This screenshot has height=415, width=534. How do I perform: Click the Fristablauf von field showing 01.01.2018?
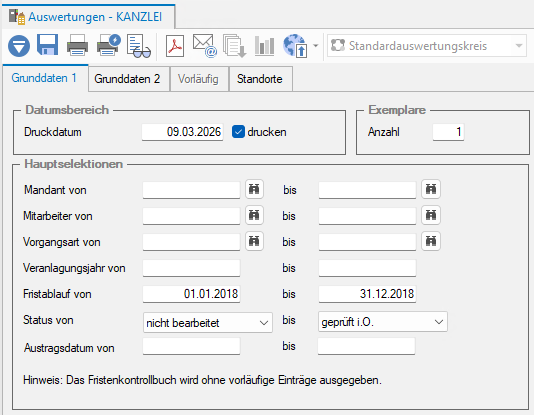pos(191,294)
